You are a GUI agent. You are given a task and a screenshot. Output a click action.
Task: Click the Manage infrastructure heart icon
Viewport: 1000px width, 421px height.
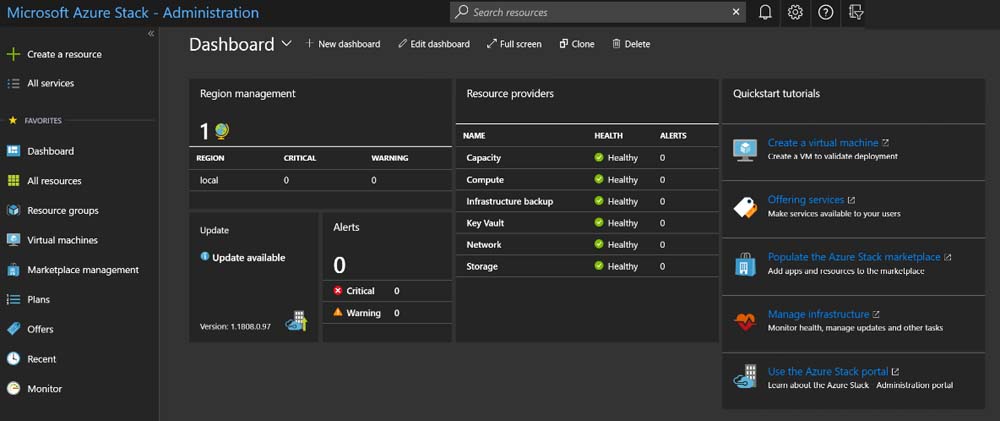pyautogui.click(x=745, y=321)
